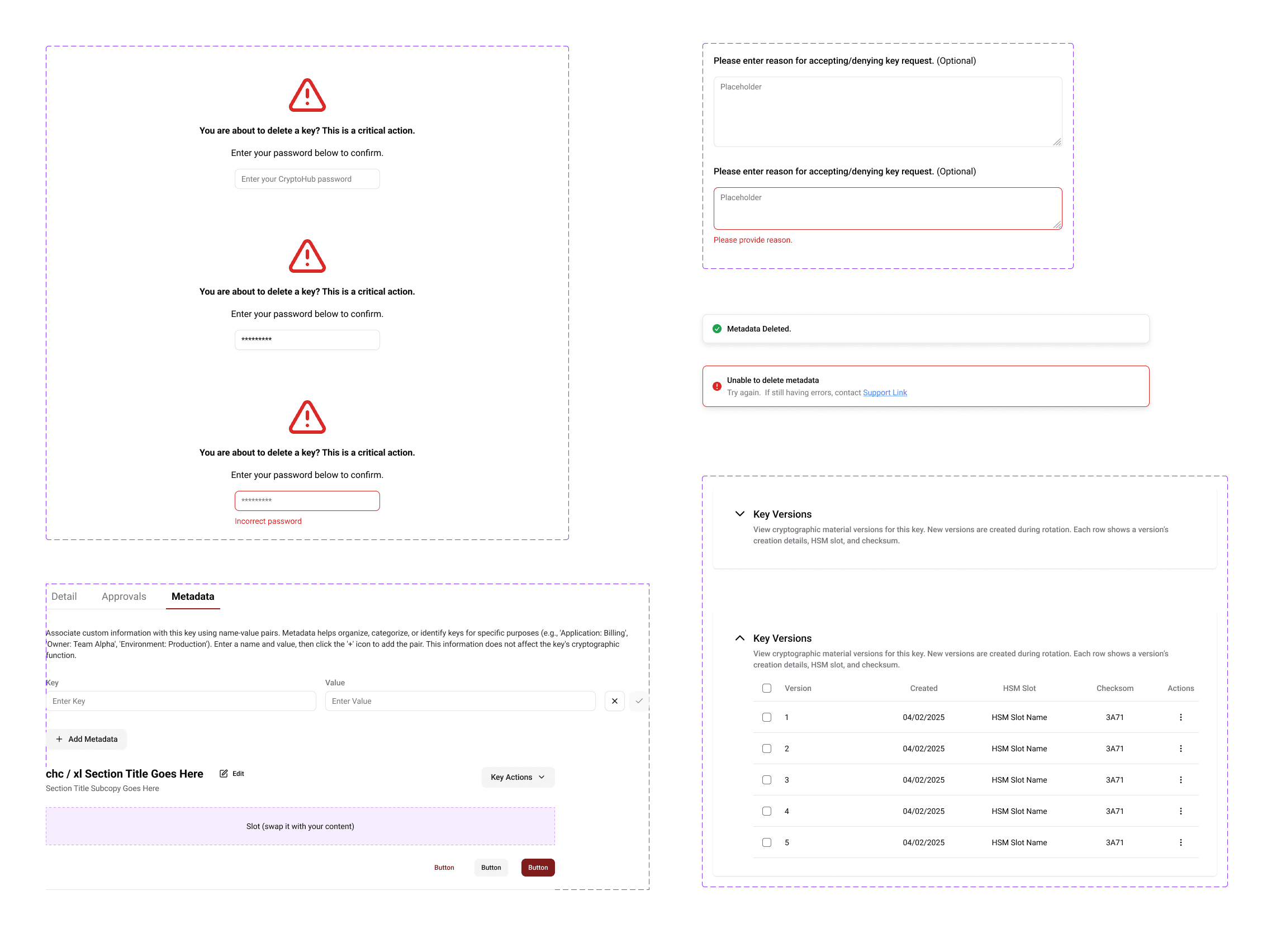Check the box for version 2 row
Screen dimensions: 1286x952
pyautogui.click(x=766, y=748)
